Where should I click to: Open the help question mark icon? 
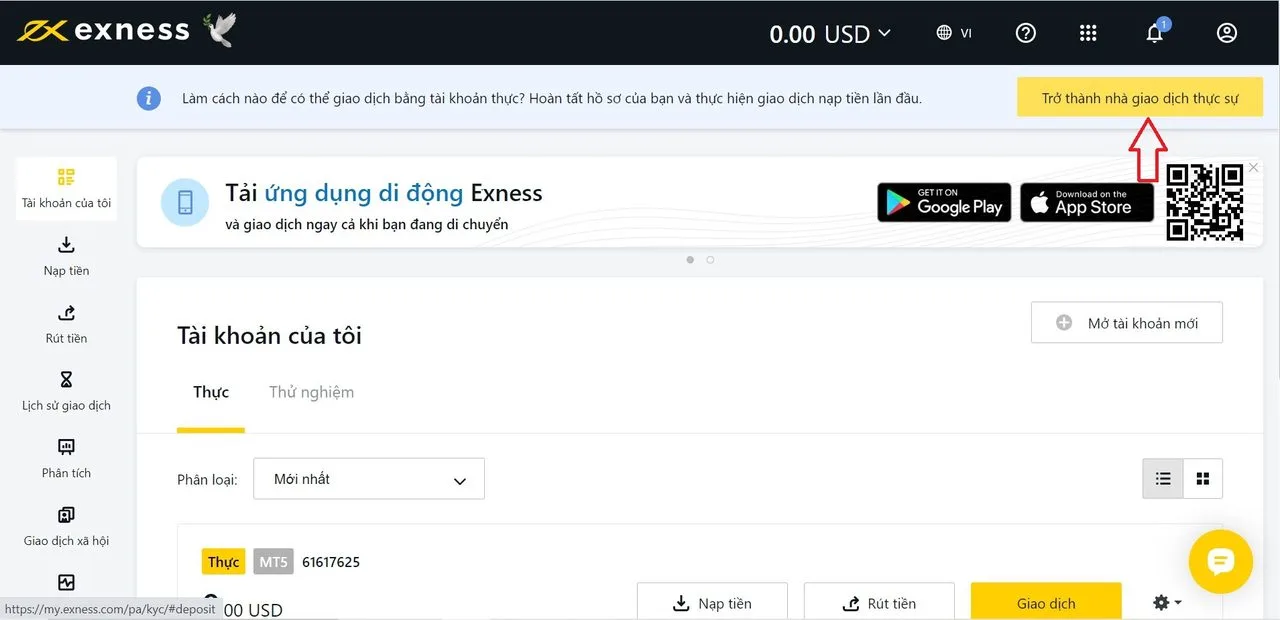(x=1025, y=33)
